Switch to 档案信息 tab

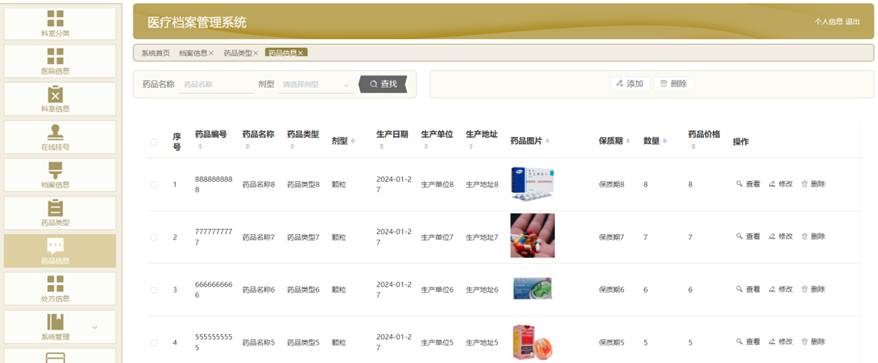click(x=193, y=53)
